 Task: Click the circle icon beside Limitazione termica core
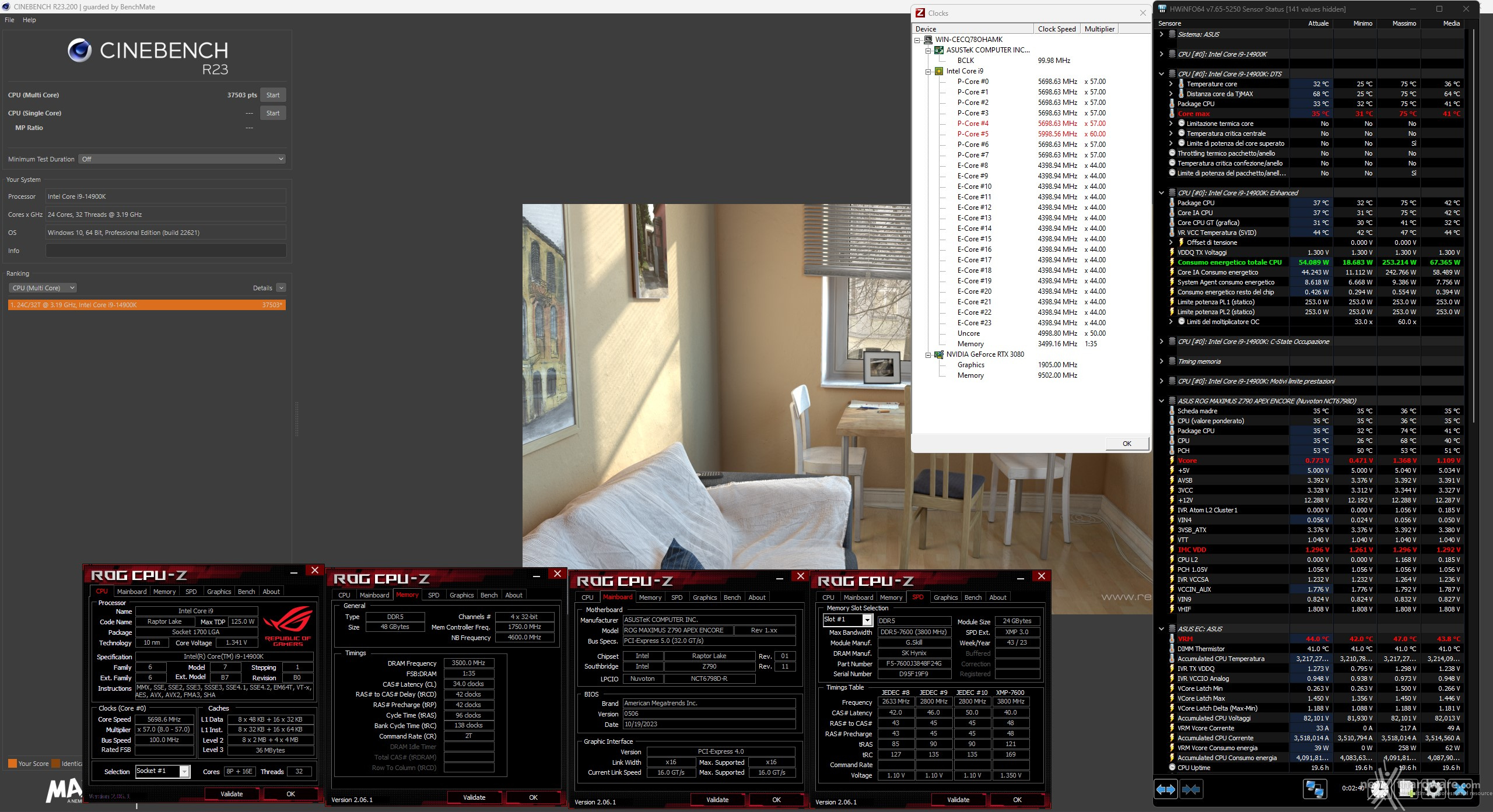click(x=1182, y=124)
